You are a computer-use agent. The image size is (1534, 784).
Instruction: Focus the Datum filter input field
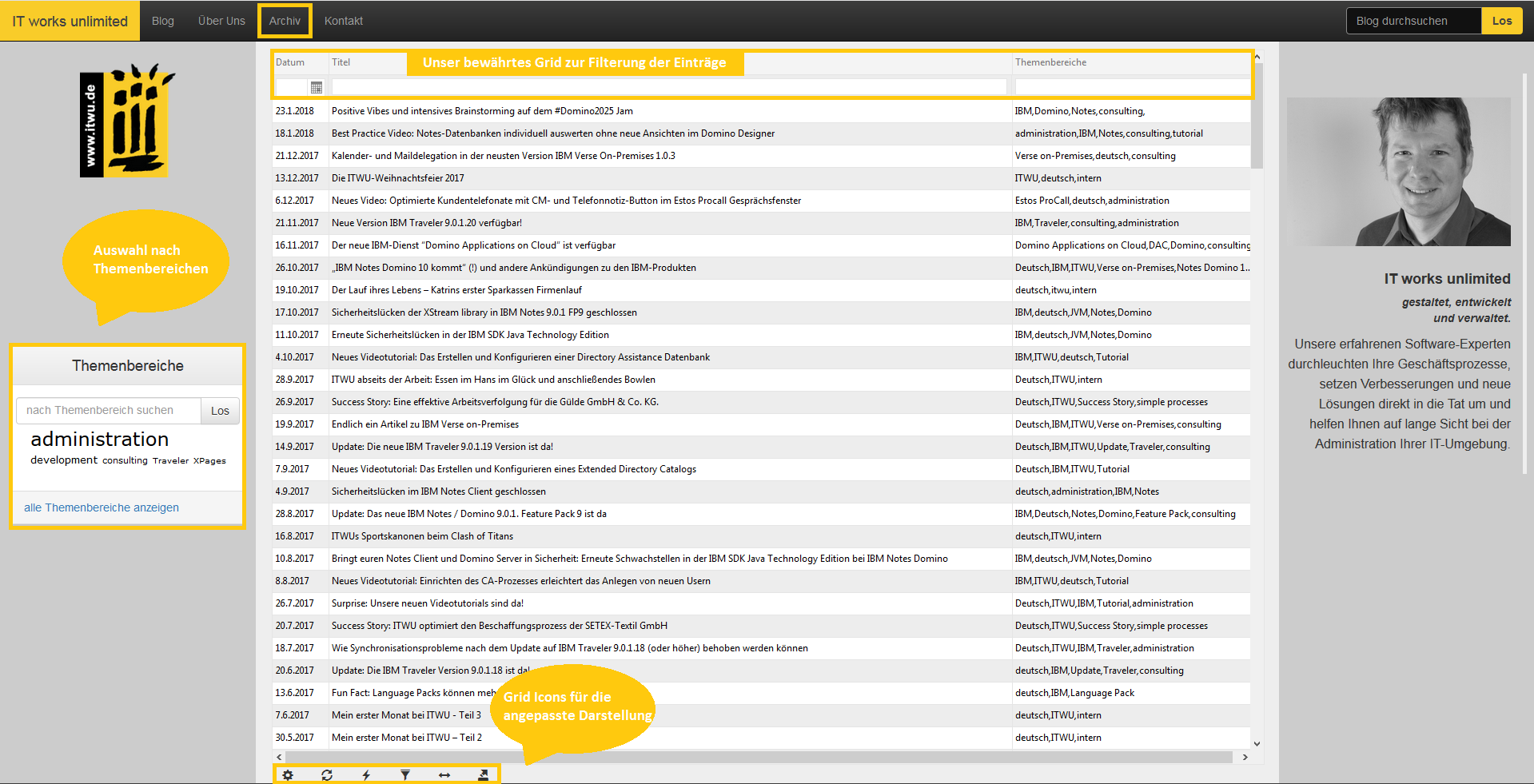(292, 86)
